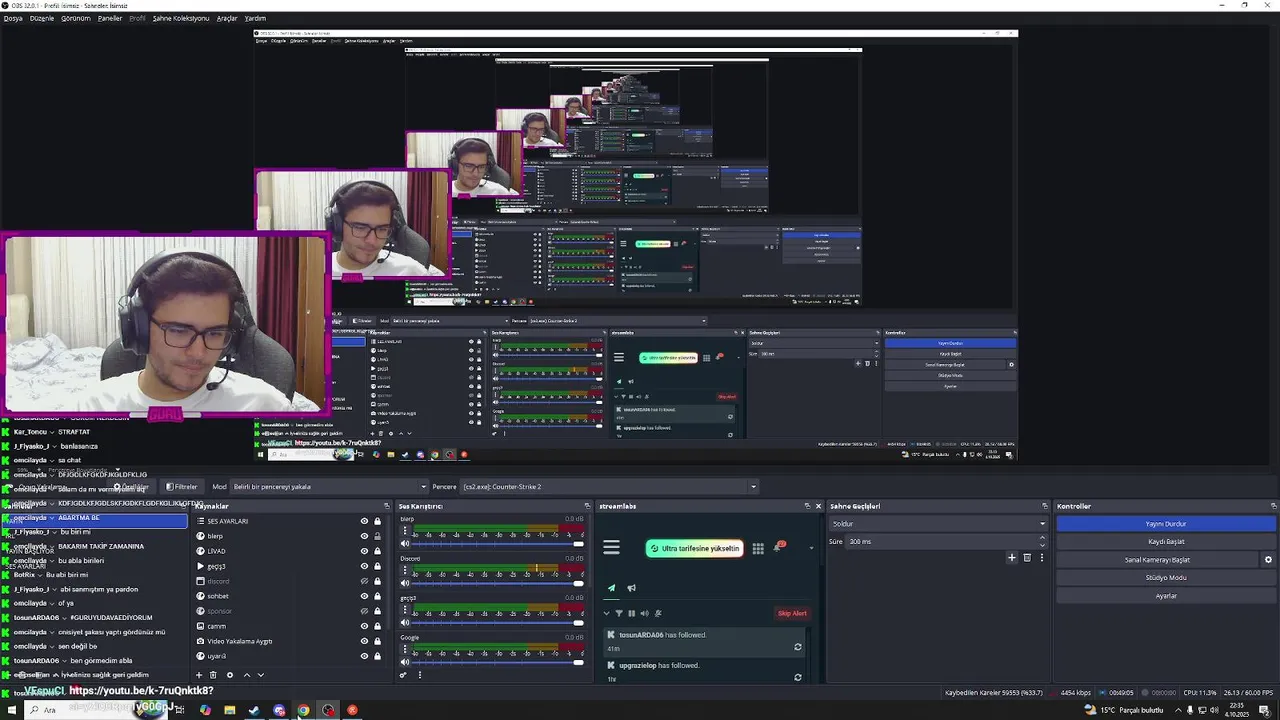Pause the Streamlabs alert queue

pos(631,613)
